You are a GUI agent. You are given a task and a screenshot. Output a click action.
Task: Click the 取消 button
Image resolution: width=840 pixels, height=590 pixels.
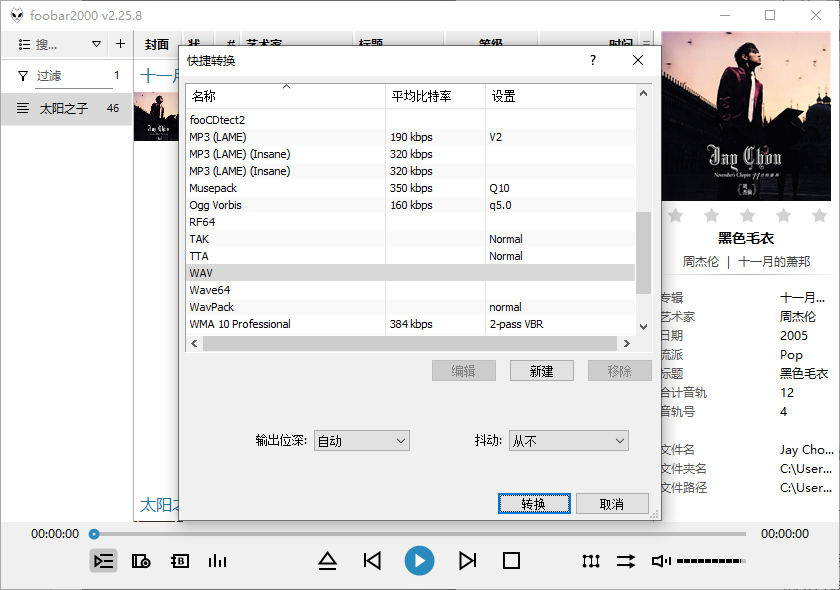tap(612, 504)
